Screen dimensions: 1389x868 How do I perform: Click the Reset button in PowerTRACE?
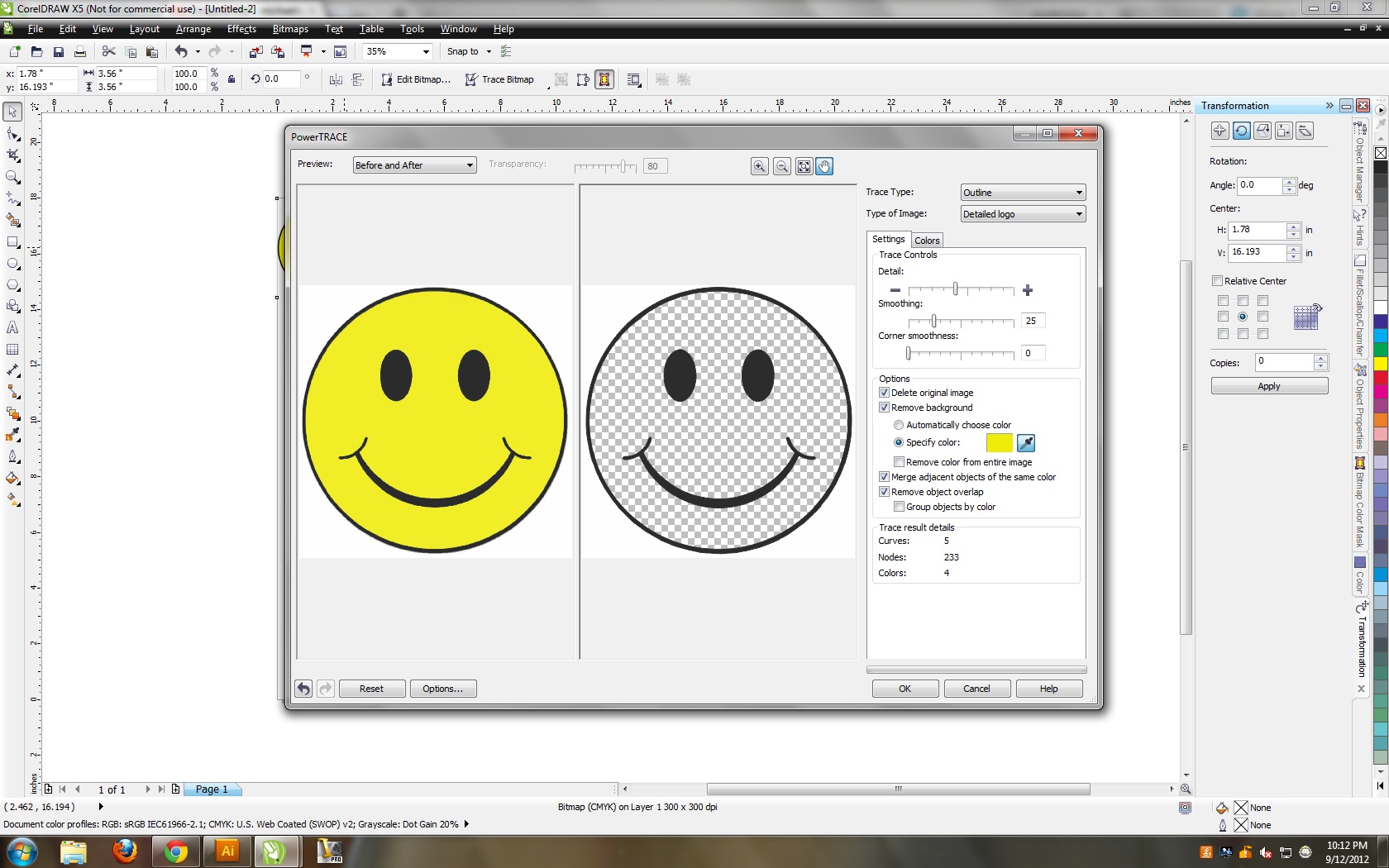pos(371,689)
